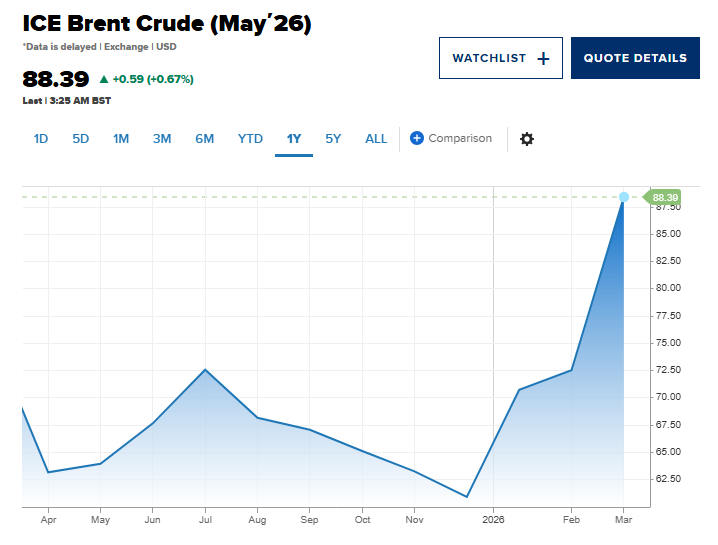Click the 70.00 y-axis value

coord(668,397)
